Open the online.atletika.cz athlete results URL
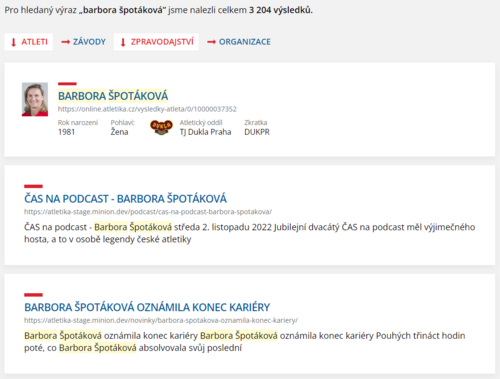 pos(147,109)
